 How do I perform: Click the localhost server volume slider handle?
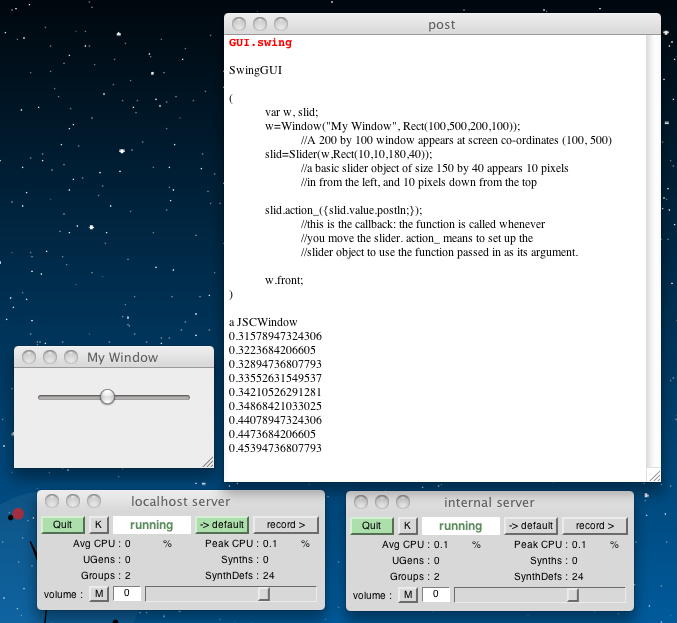tap(264, 594)
